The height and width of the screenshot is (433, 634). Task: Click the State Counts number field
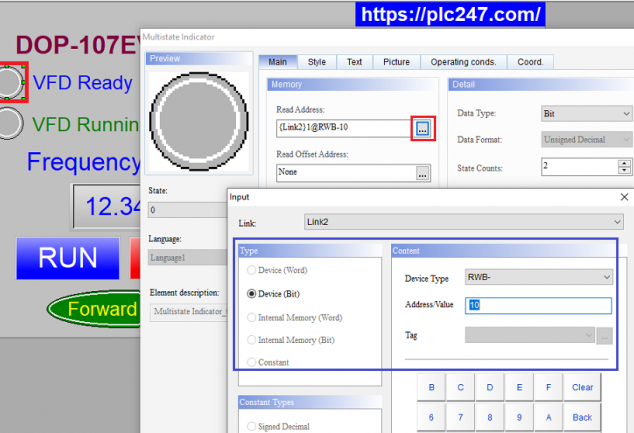pyautogui.click(x=580, y=167)
